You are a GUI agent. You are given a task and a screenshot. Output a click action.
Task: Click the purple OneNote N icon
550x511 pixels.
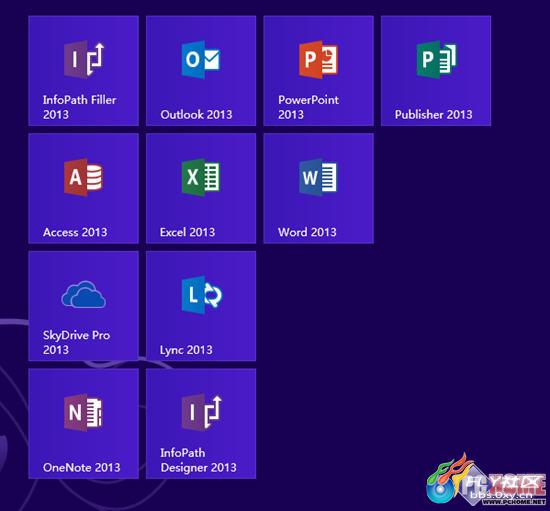coord(83,412)
